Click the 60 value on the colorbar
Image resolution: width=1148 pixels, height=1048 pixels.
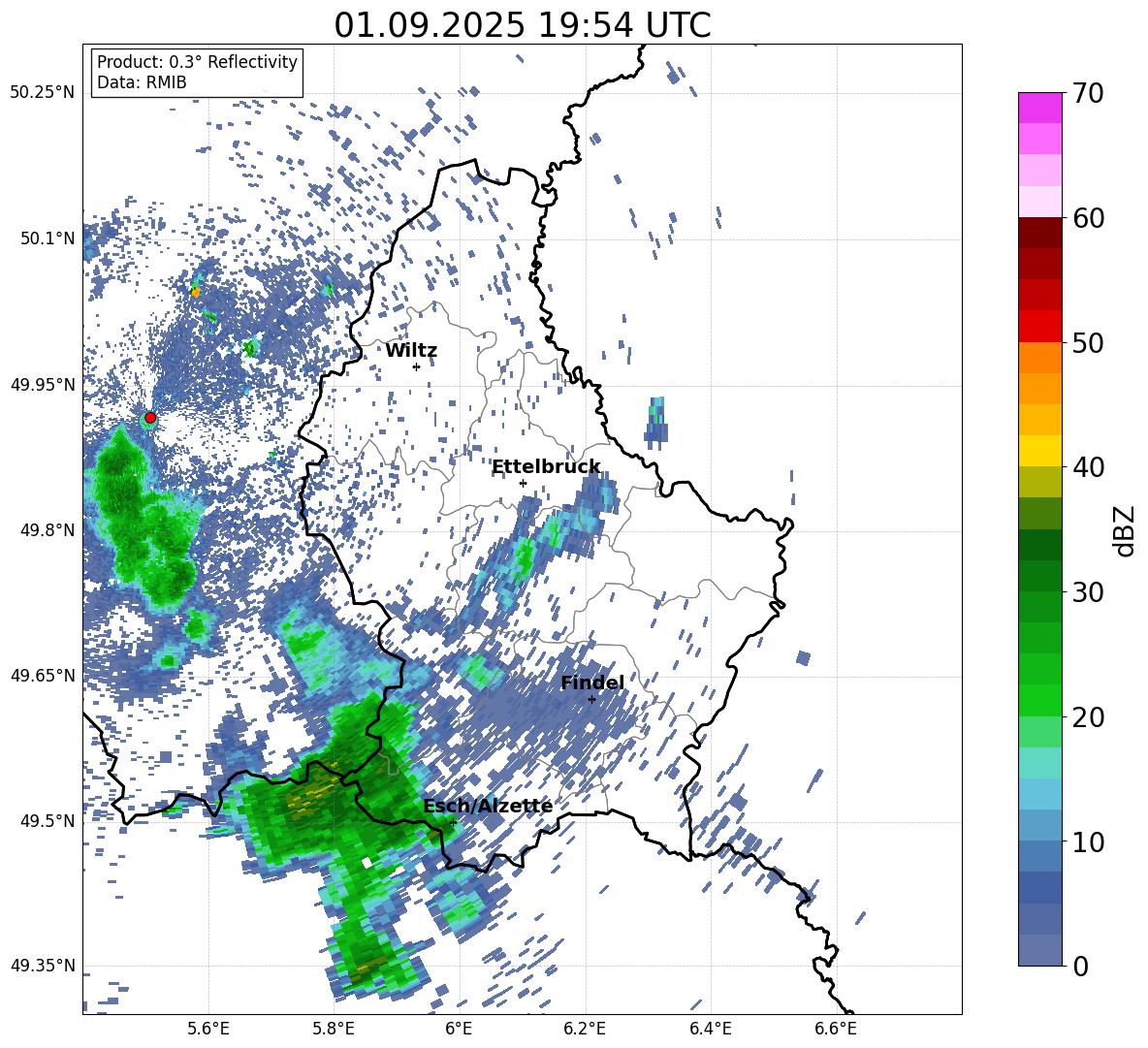tap(1088, 218)
